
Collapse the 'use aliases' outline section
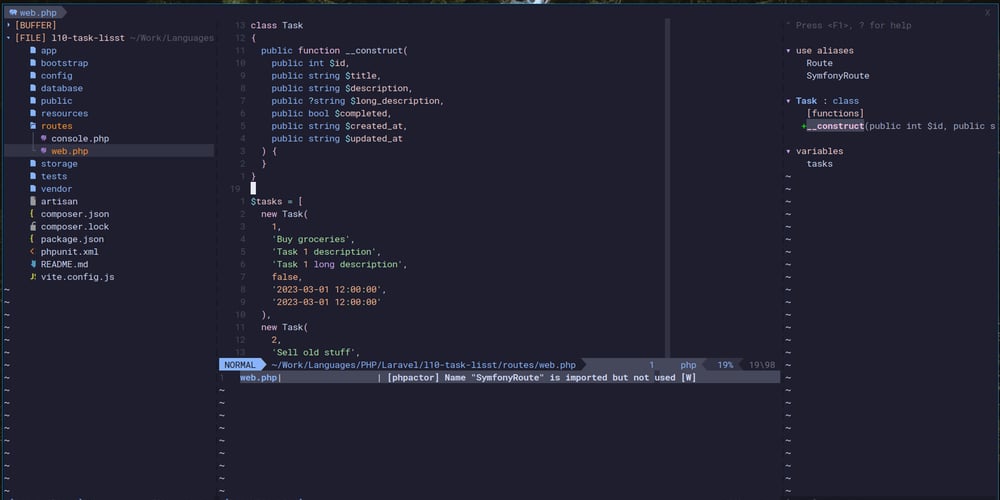tap(788, 50)
